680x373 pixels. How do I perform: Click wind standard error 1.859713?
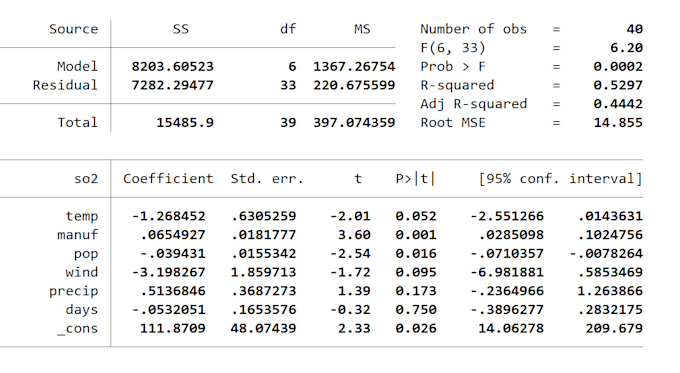click(264, 272)
